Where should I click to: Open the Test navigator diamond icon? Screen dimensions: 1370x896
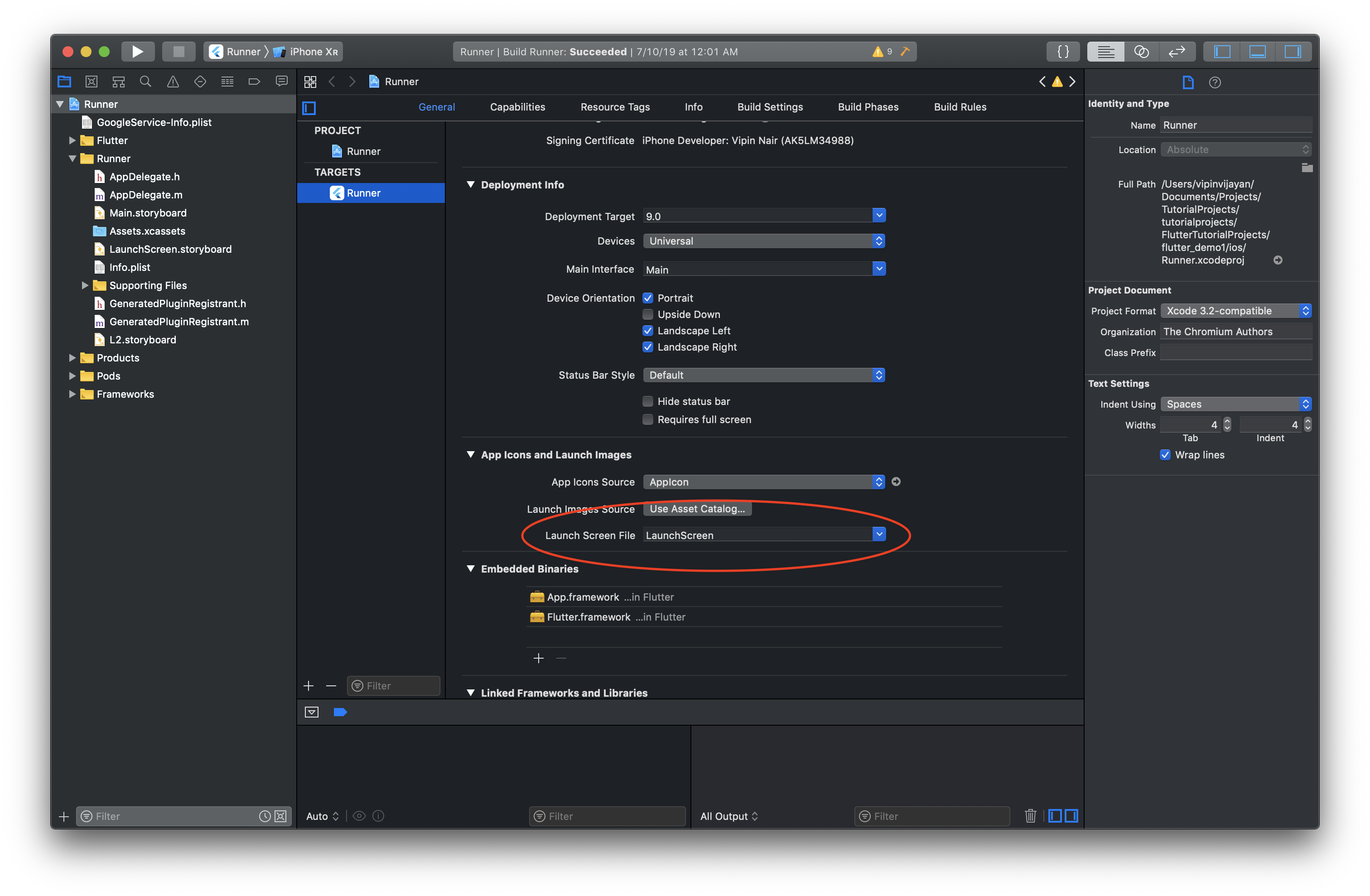[200, 82]
